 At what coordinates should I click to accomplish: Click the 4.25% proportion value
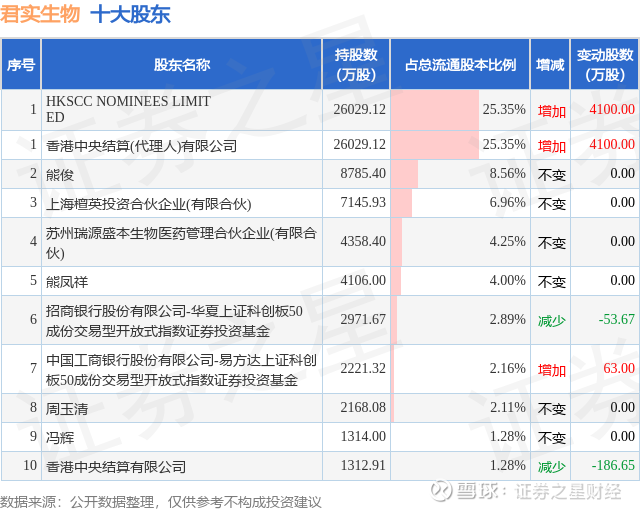507,241
